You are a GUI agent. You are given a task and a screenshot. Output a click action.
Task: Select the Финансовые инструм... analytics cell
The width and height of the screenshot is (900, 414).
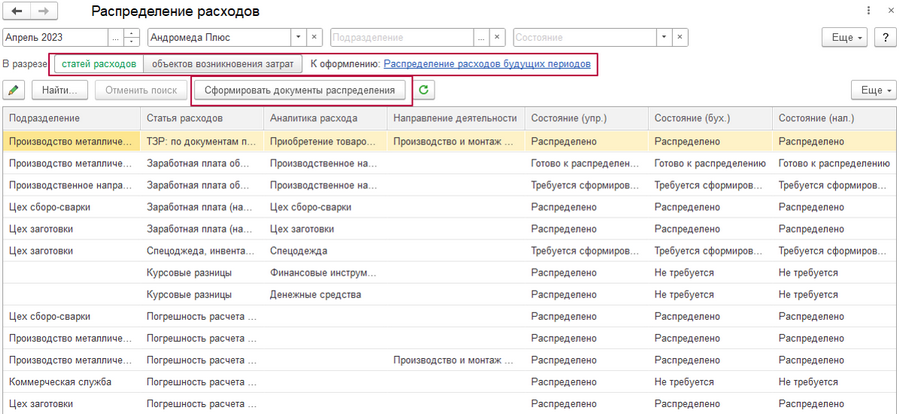point(325,273)
